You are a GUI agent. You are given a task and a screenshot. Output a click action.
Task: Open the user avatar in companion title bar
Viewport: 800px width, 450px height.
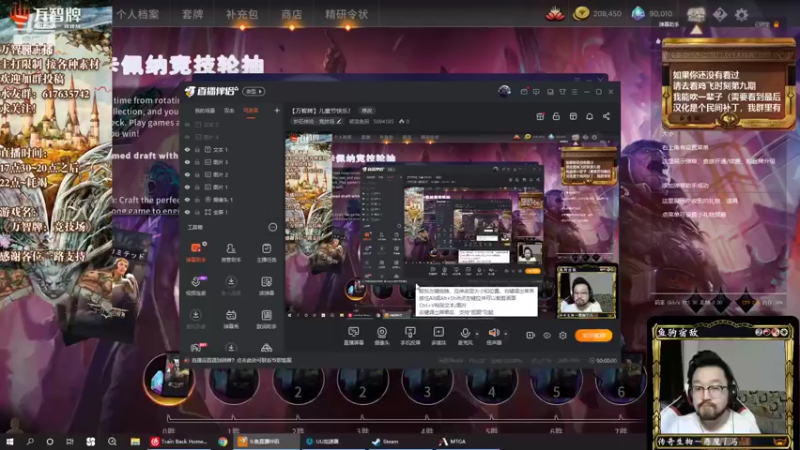pos(504,91)
